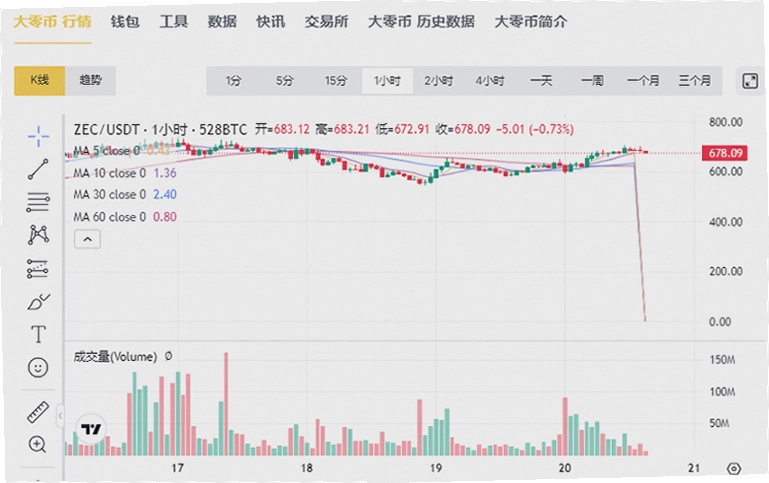Open the 钱包 menu item
The image size is (769, 483).
[125, 22]
